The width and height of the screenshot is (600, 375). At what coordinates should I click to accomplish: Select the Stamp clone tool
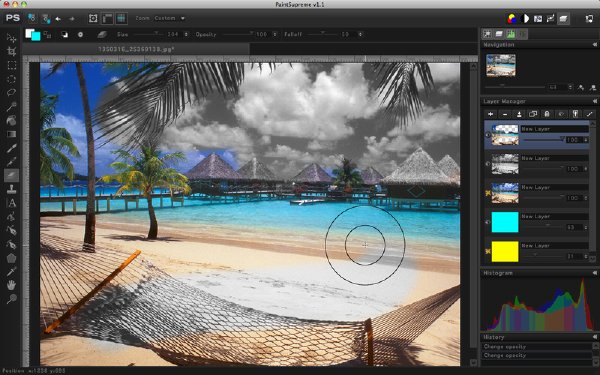tap(11, 189)
